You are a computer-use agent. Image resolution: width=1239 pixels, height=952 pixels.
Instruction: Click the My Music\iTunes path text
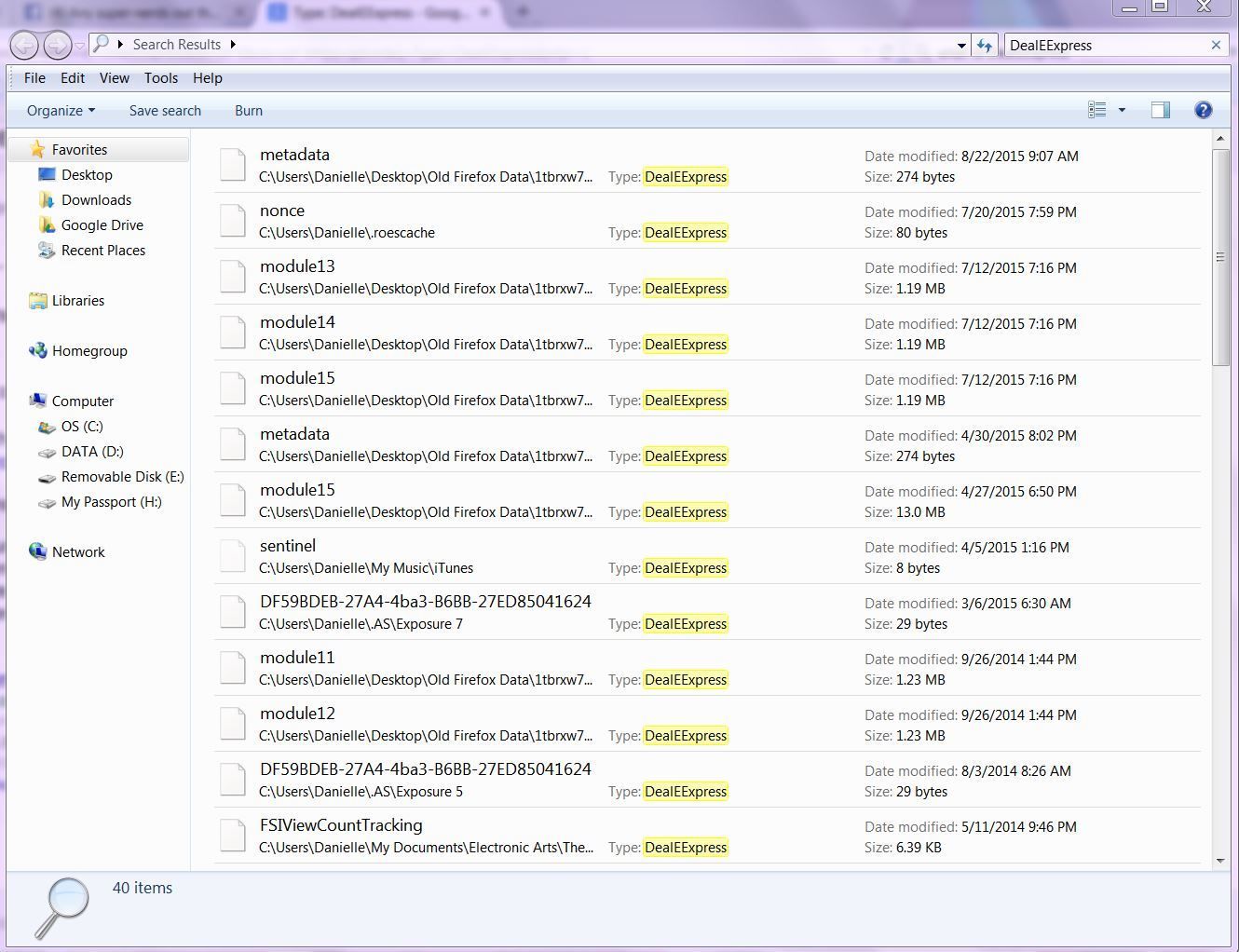(x=366, y=568)
